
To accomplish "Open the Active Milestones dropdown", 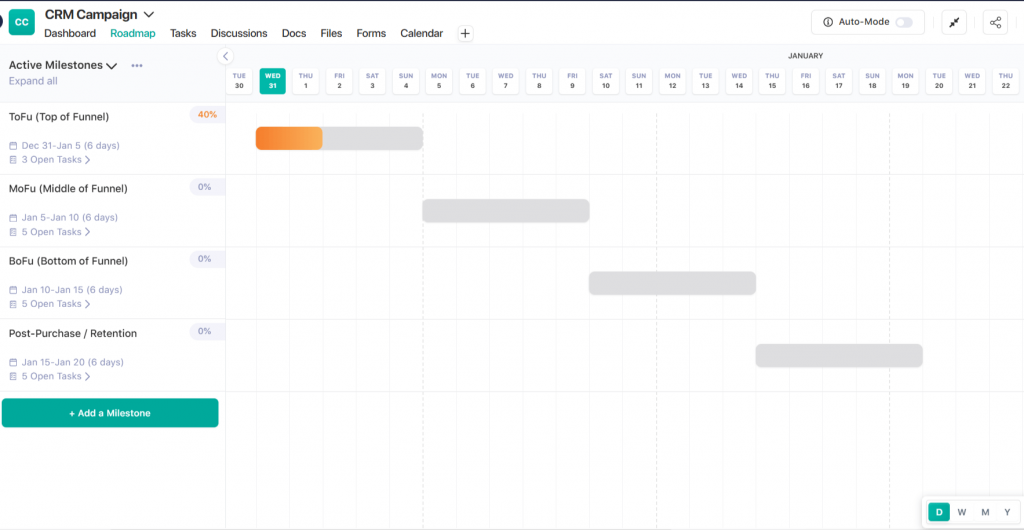I will coord(112,65).
